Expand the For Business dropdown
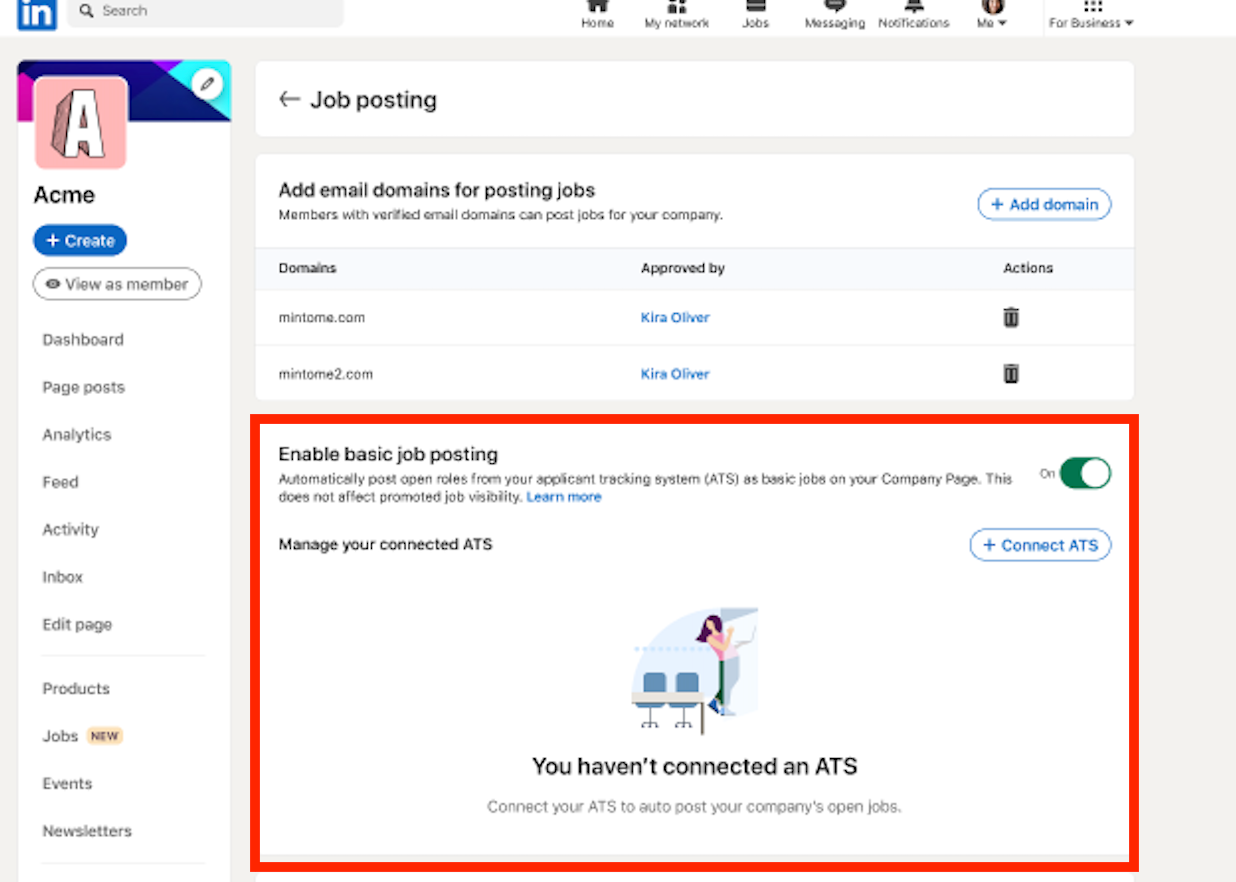Viewport: 1236px width, 882px height. (1090, 15)
